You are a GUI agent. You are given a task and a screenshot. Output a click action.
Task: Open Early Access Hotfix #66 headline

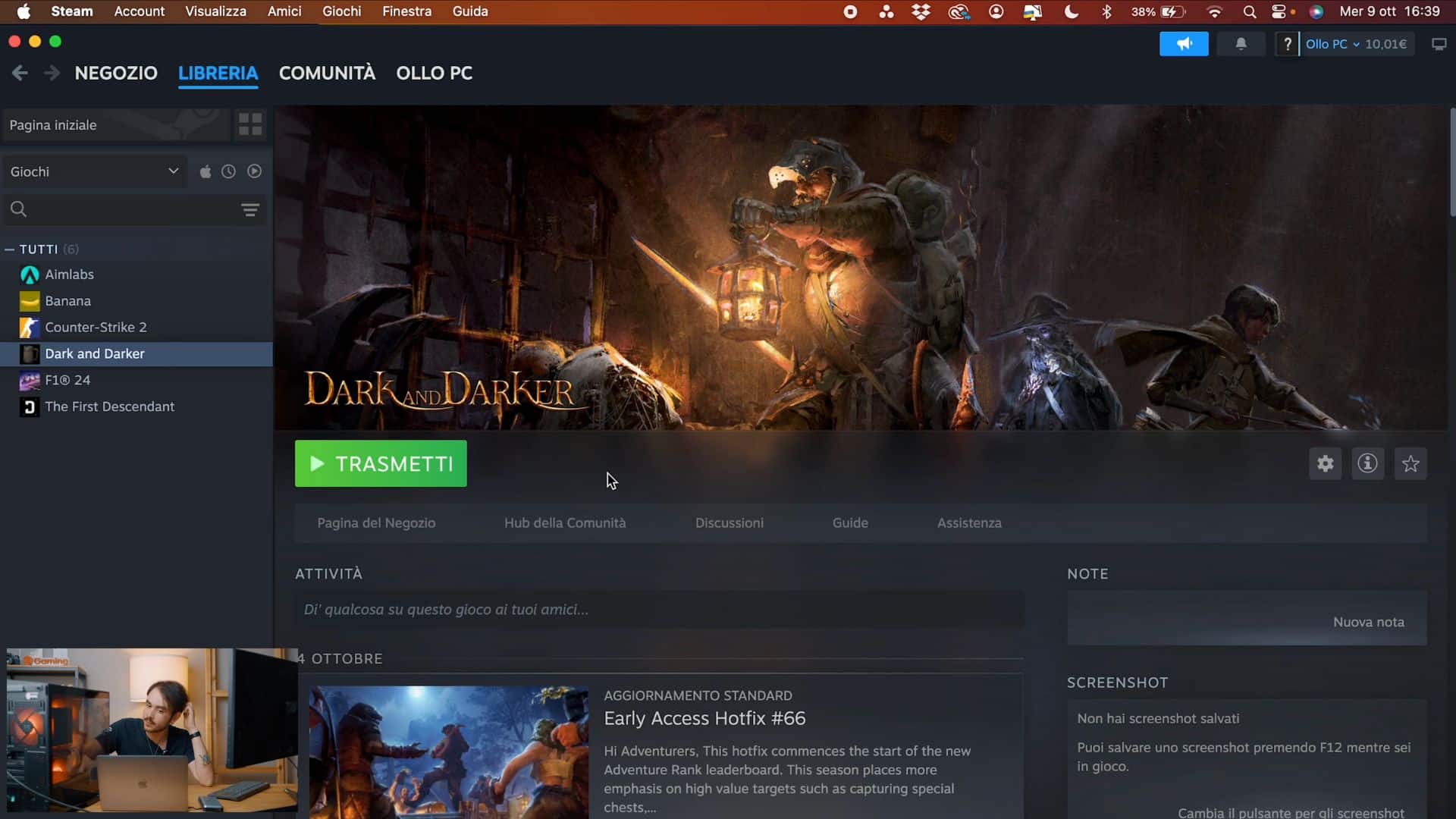[x=704, y=718]
